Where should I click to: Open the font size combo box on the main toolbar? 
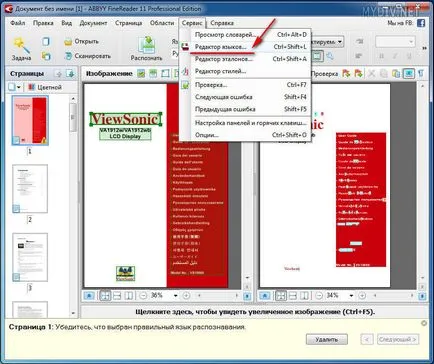tap(395, 42)
